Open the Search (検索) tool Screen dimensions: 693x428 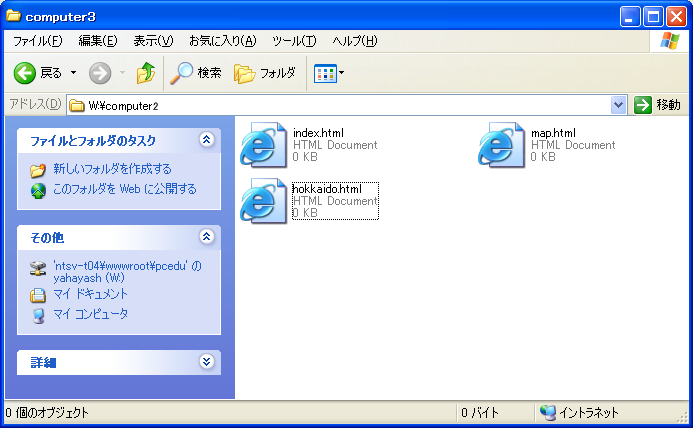196,73
